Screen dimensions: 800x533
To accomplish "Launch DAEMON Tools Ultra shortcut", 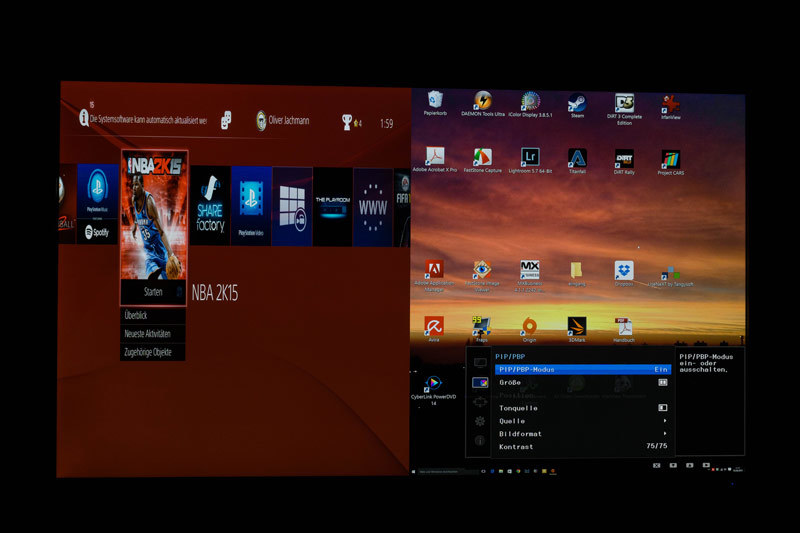I will 483,104.
